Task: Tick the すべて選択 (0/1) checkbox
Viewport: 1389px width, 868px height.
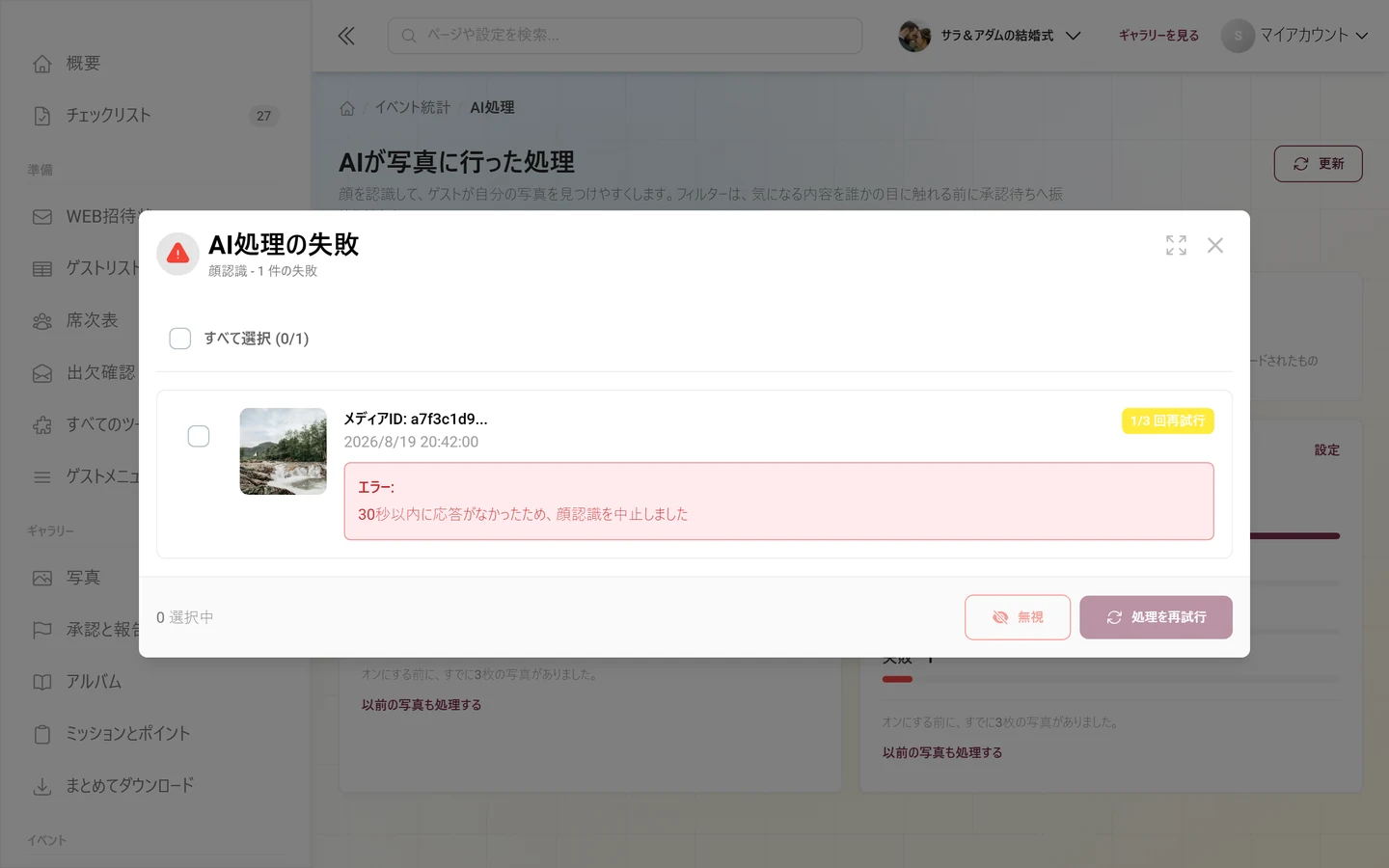Action: (180, 339)
